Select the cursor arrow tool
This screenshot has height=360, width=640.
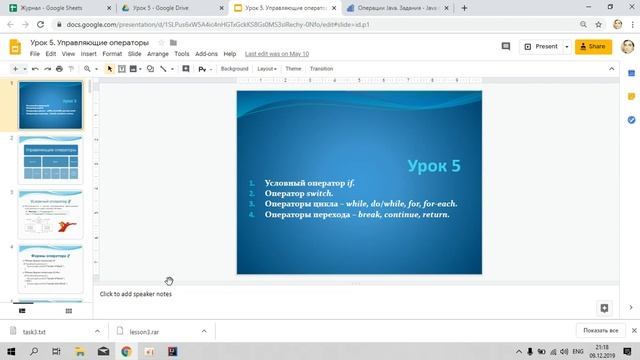click(109, 69)
